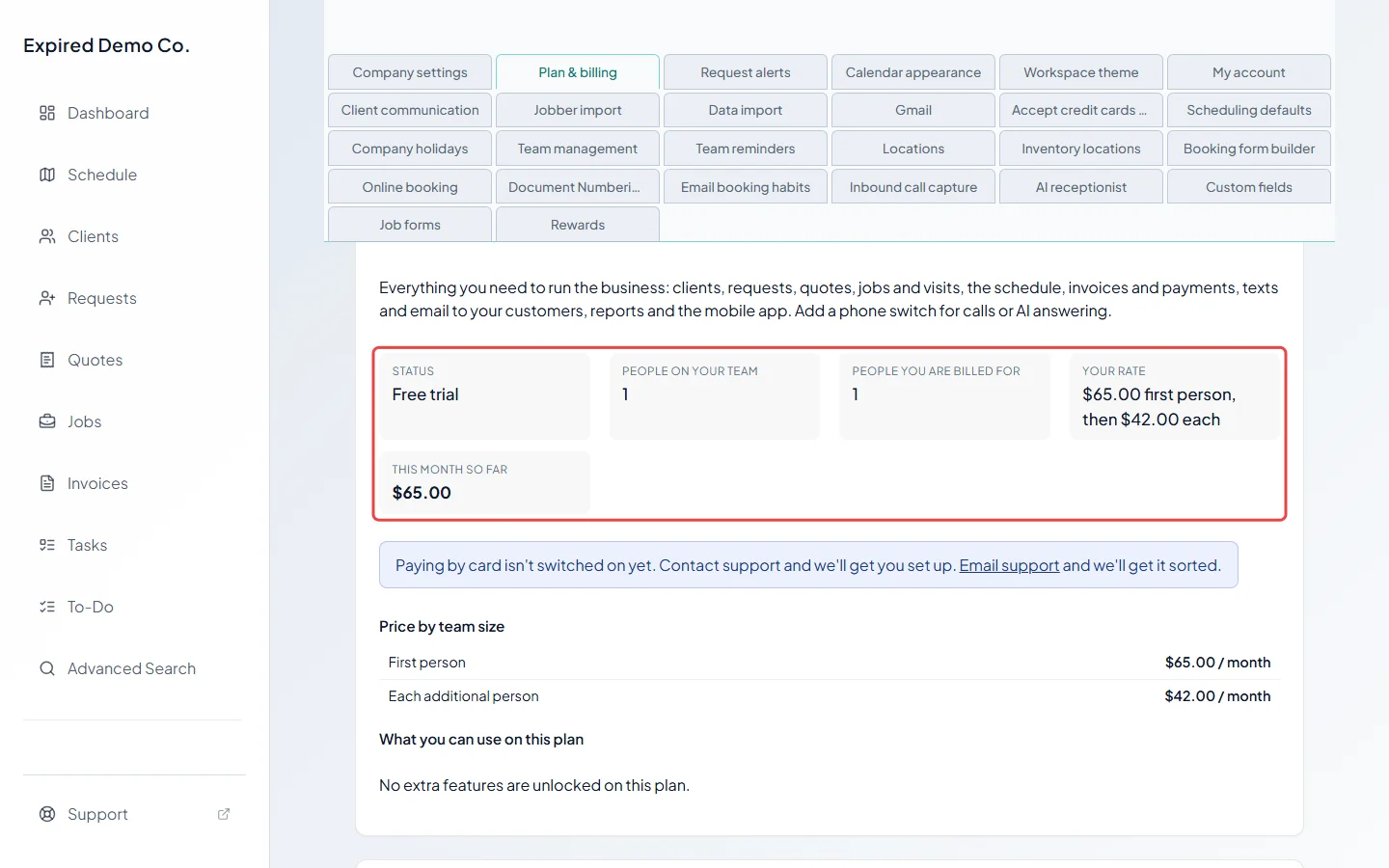
Task: Go to the Custom fields tab
Action: 1249,187
